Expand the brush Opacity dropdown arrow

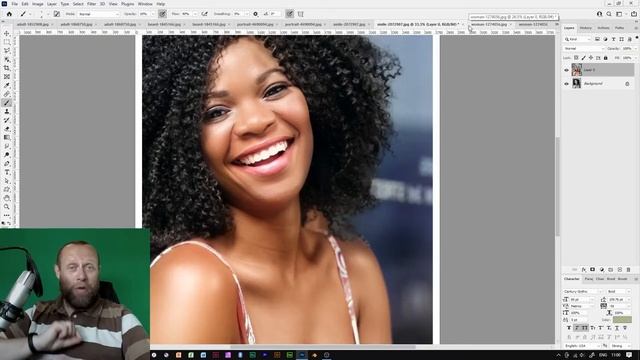point(153,14)
